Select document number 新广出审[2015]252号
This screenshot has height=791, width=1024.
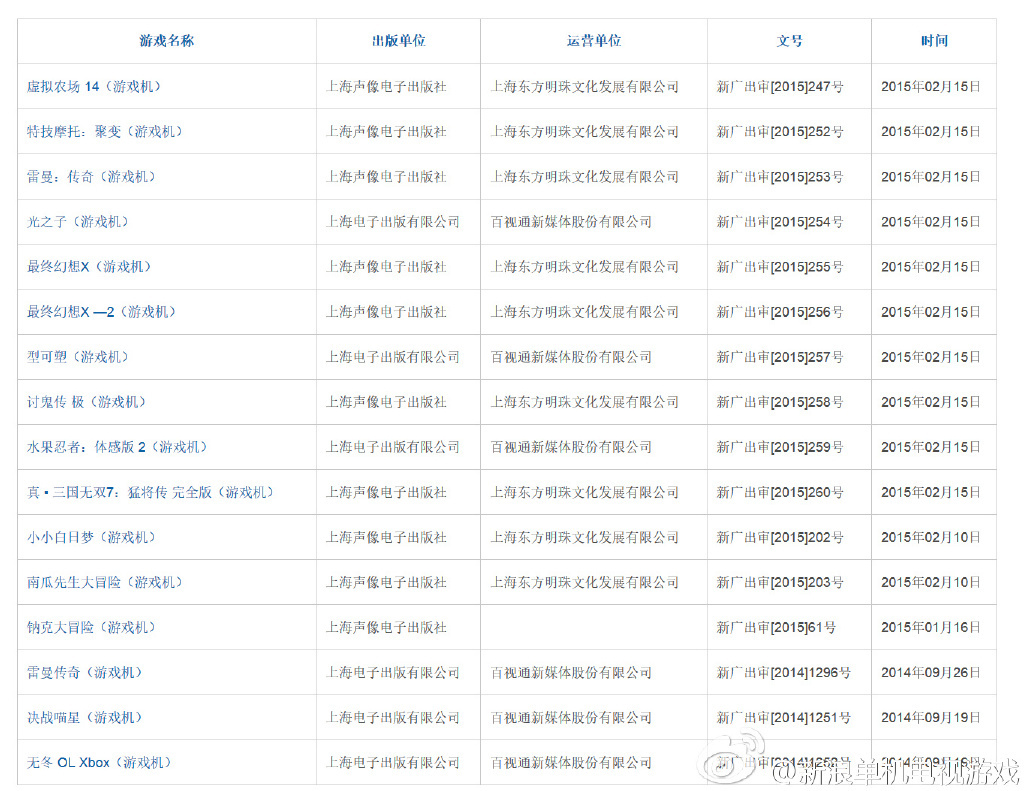coord(780,131)
